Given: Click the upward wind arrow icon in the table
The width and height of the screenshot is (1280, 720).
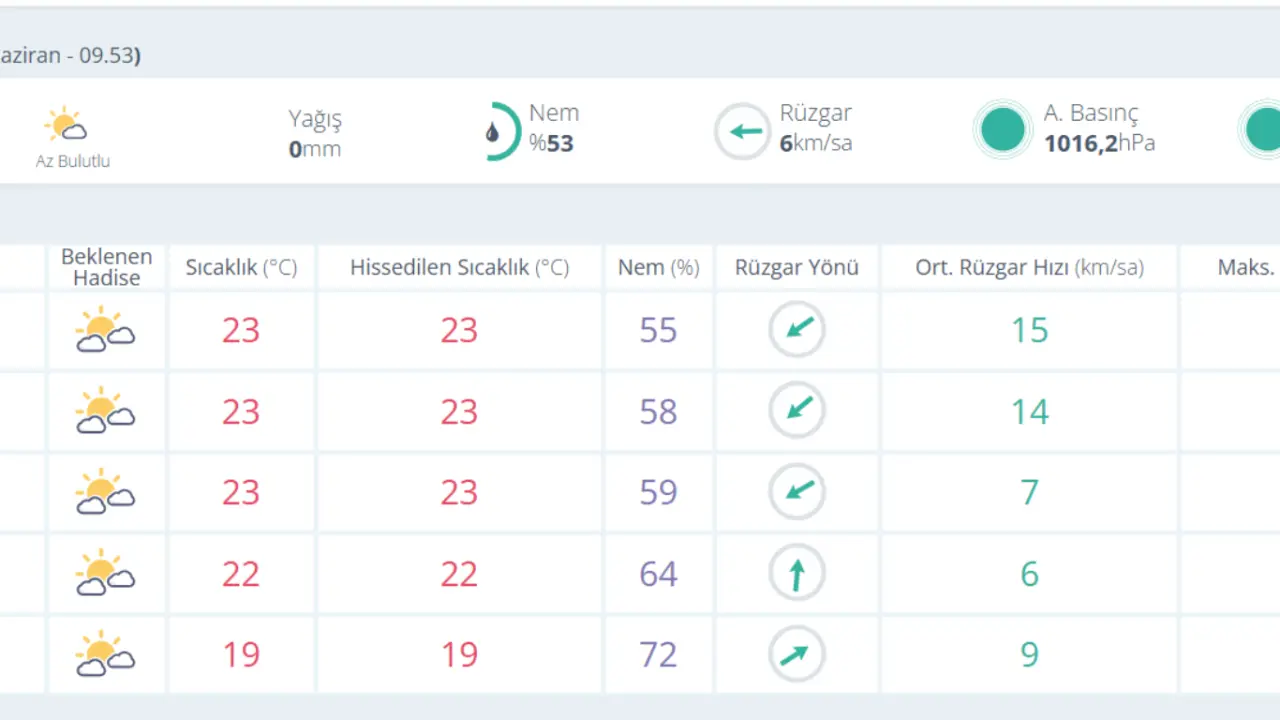Looking at the screenshot, I should tap(796, 574).
